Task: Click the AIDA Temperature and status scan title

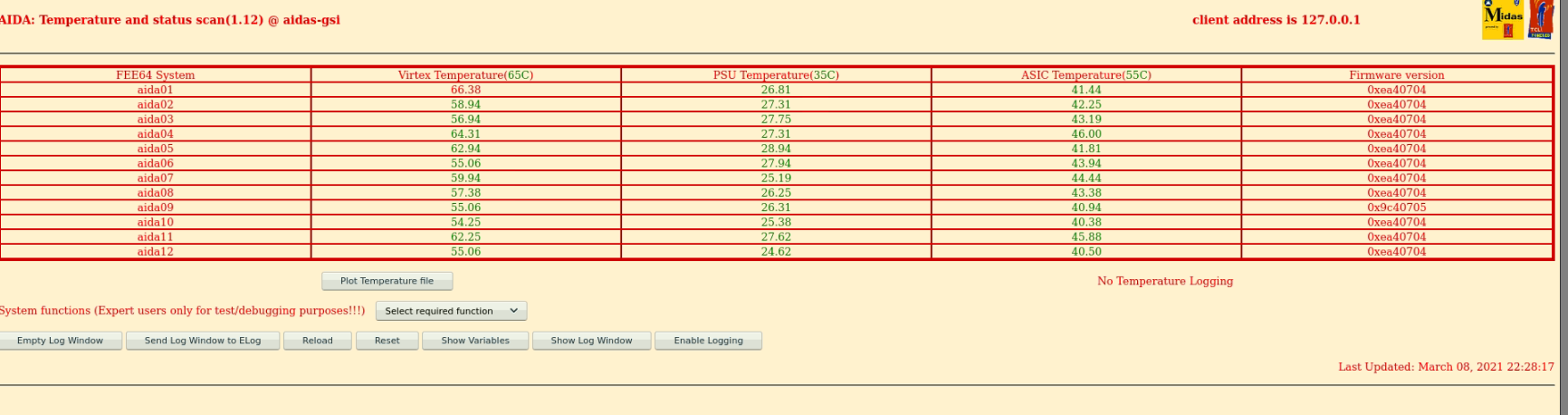Action: [170, 20]
